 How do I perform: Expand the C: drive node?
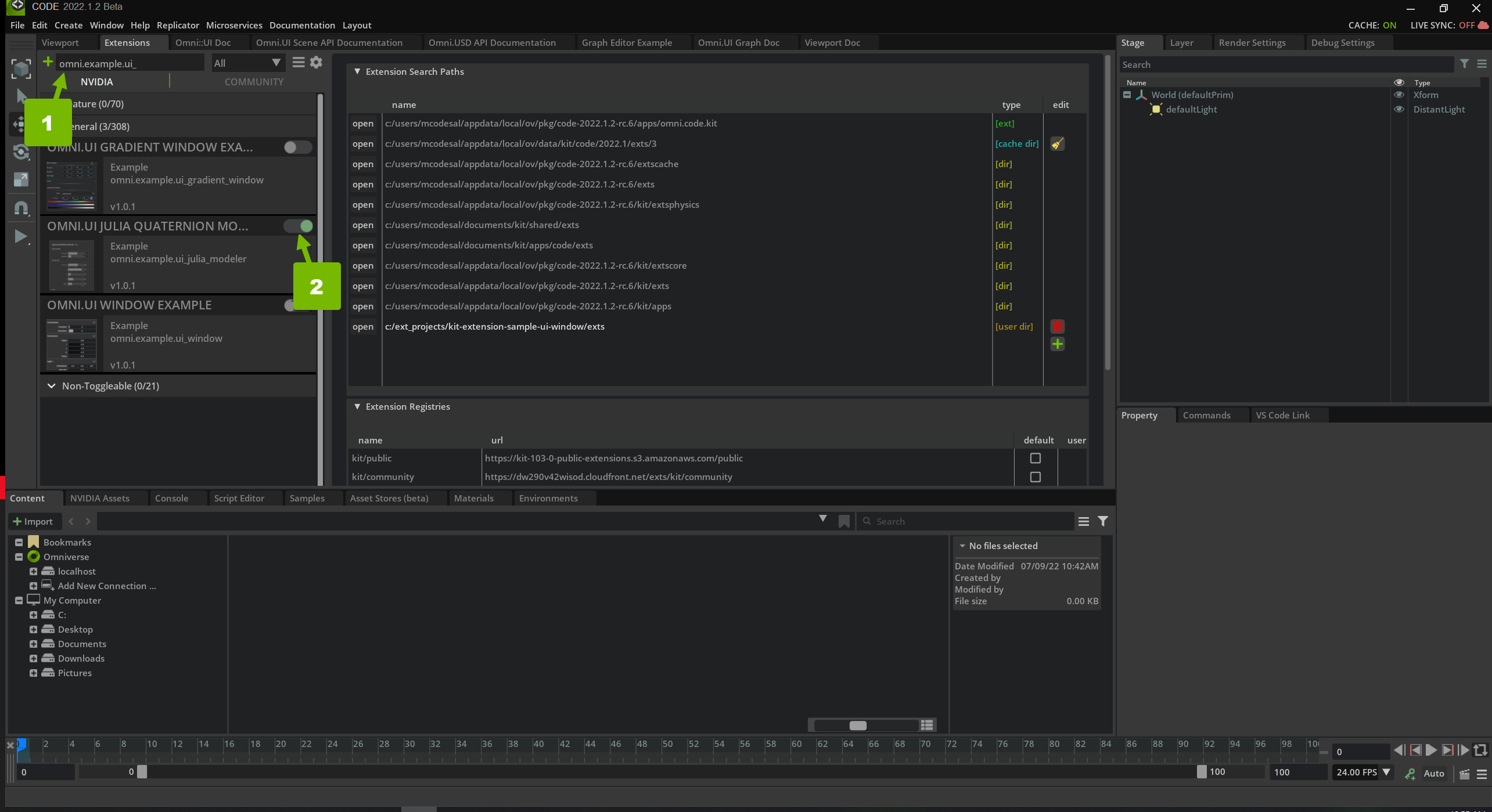[33, 615]
